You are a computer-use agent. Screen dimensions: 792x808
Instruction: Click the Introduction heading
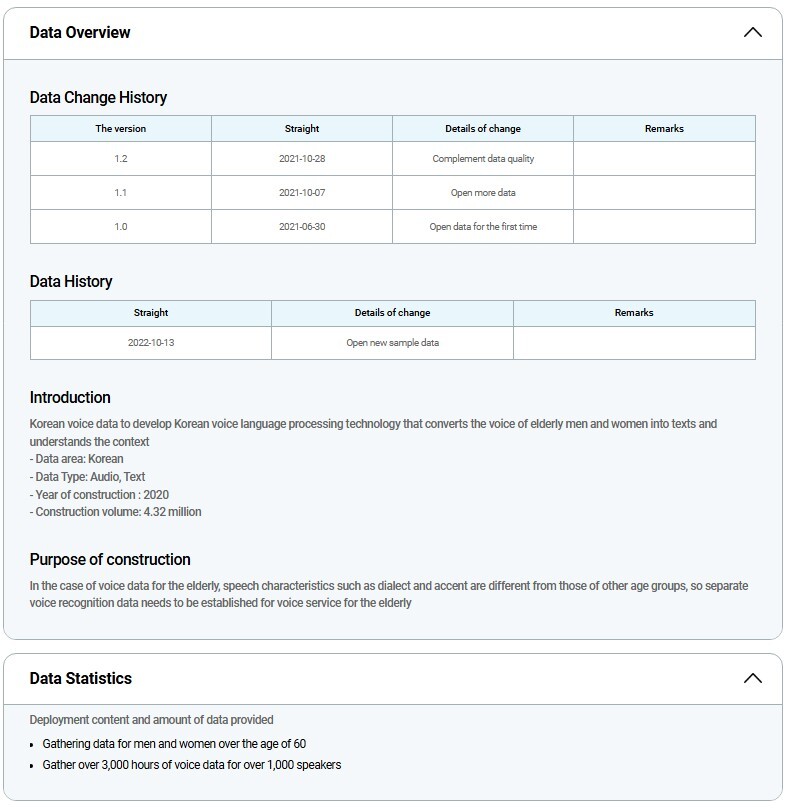click(70, 398)
